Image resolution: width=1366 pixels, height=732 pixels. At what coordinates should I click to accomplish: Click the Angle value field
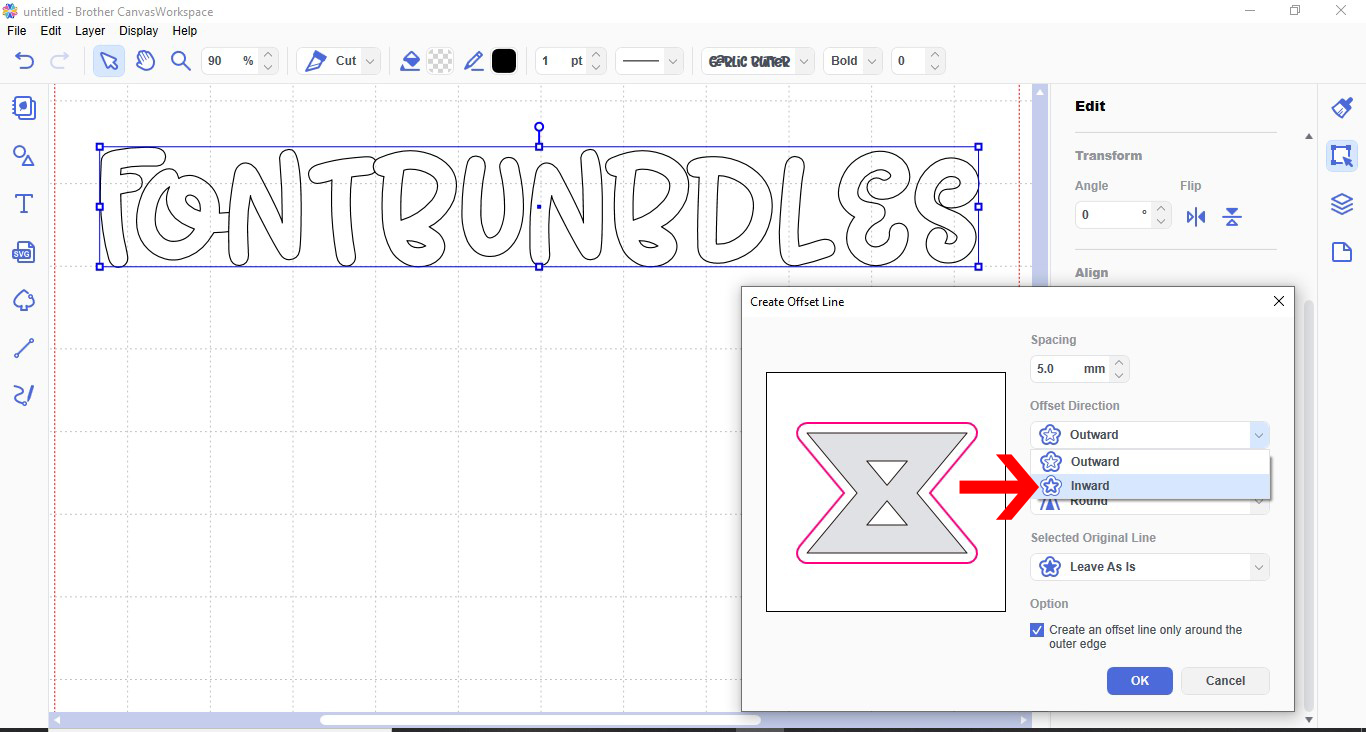pos(1112,215)
